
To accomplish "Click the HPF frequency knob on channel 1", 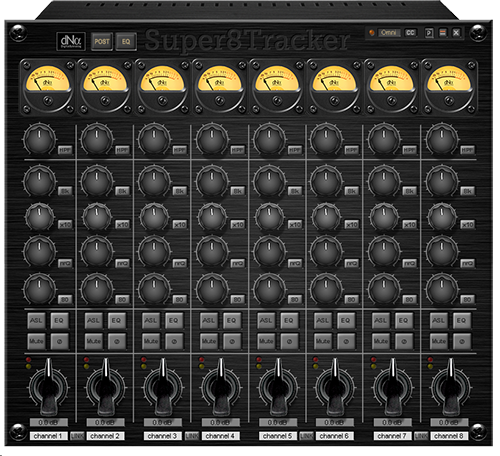I will tap(39, 139).
